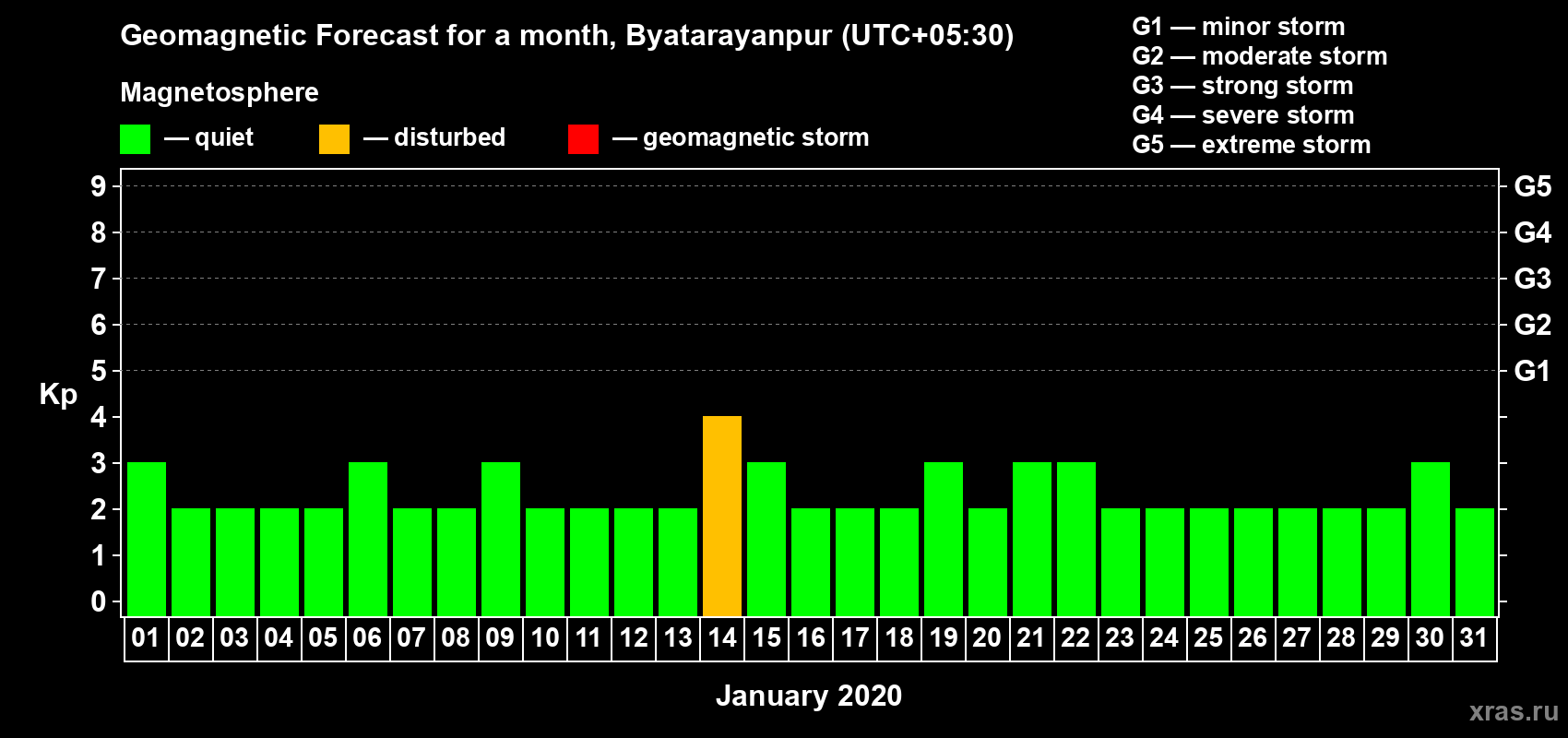The height and width of the screenshot is (738, 1568).
Task: Click the date label 27
Action: point(1297,637)
